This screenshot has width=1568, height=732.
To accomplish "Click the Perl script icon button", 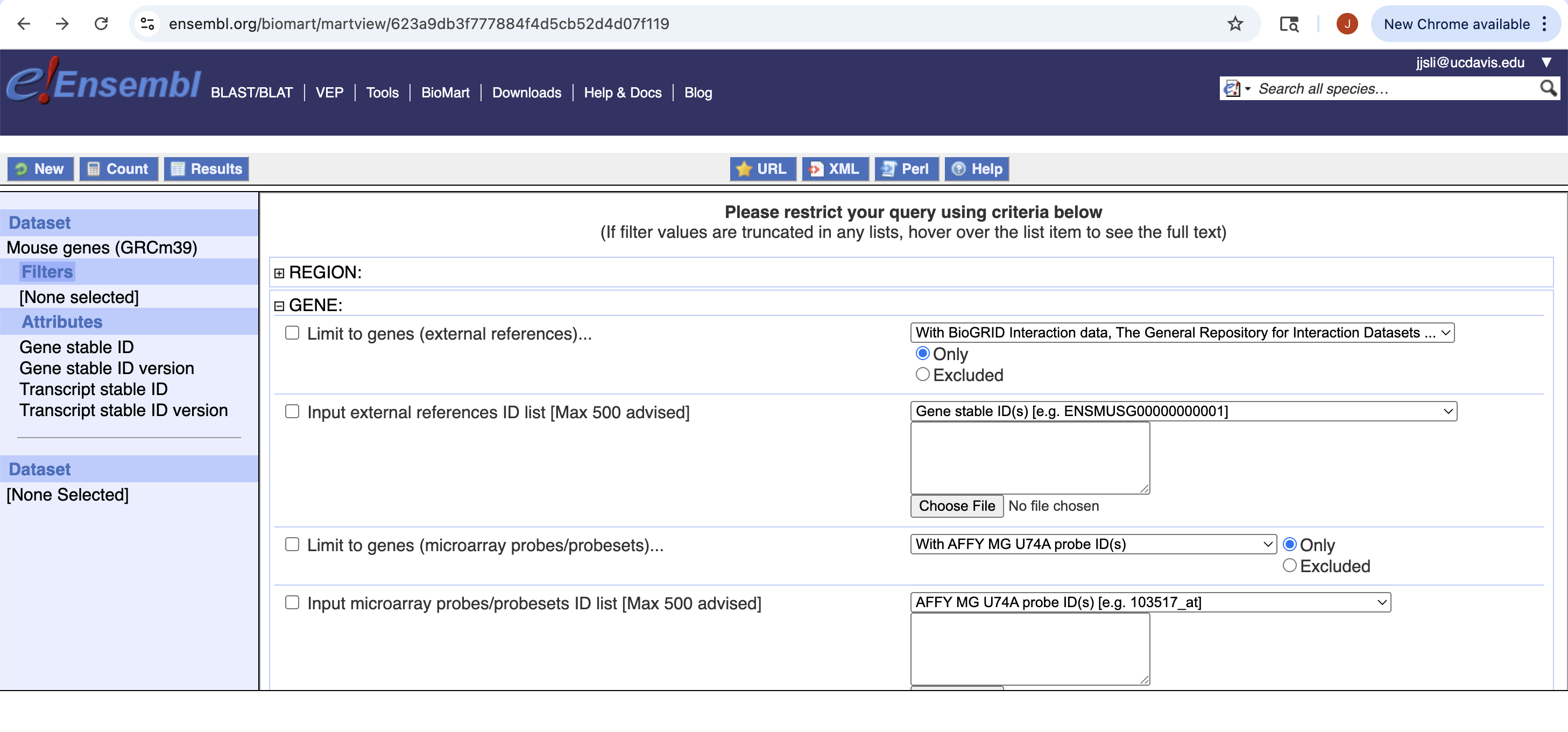I will click(x=906, y=168).
